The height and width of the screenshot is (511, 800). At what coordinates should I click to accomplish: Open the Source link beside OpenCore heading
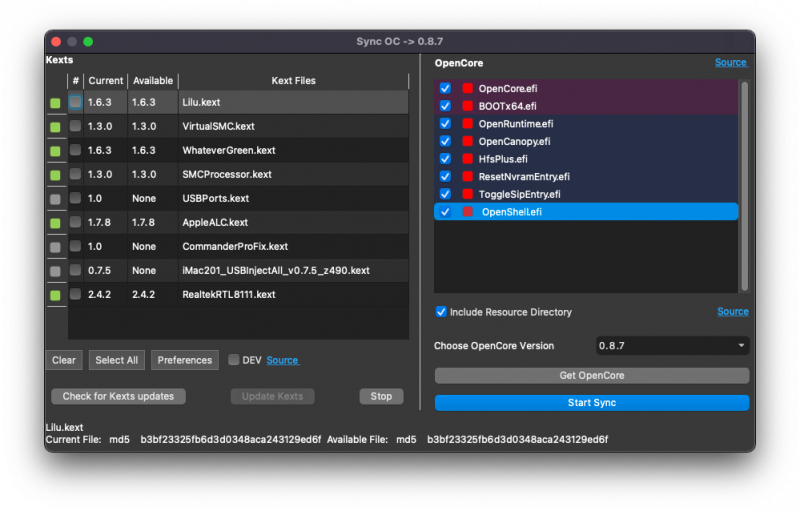731,62
